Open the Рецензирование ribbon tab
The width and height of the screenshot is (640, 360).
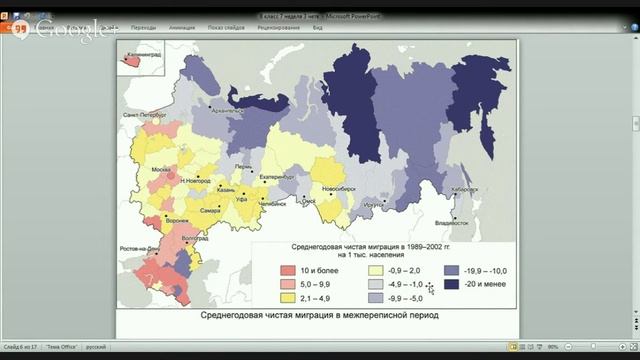278,28
